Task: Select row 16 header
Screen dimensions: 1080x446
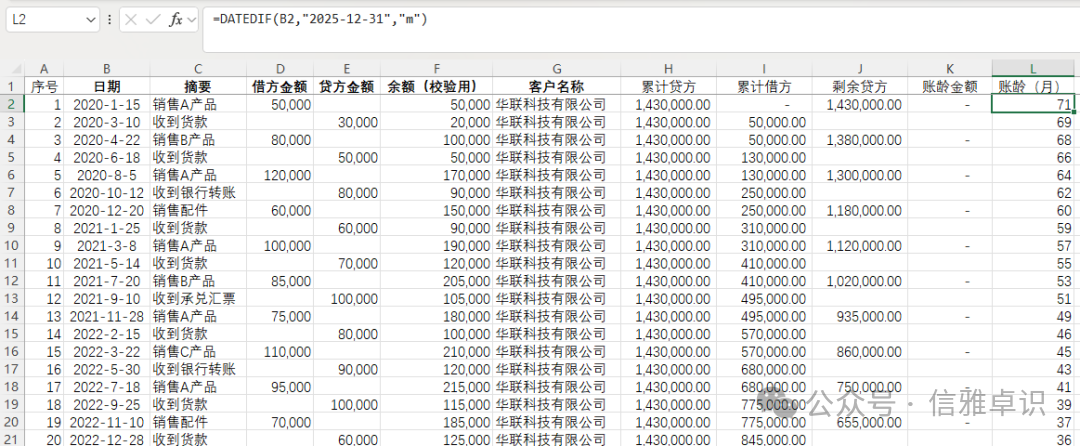Action: click(12, 351)
